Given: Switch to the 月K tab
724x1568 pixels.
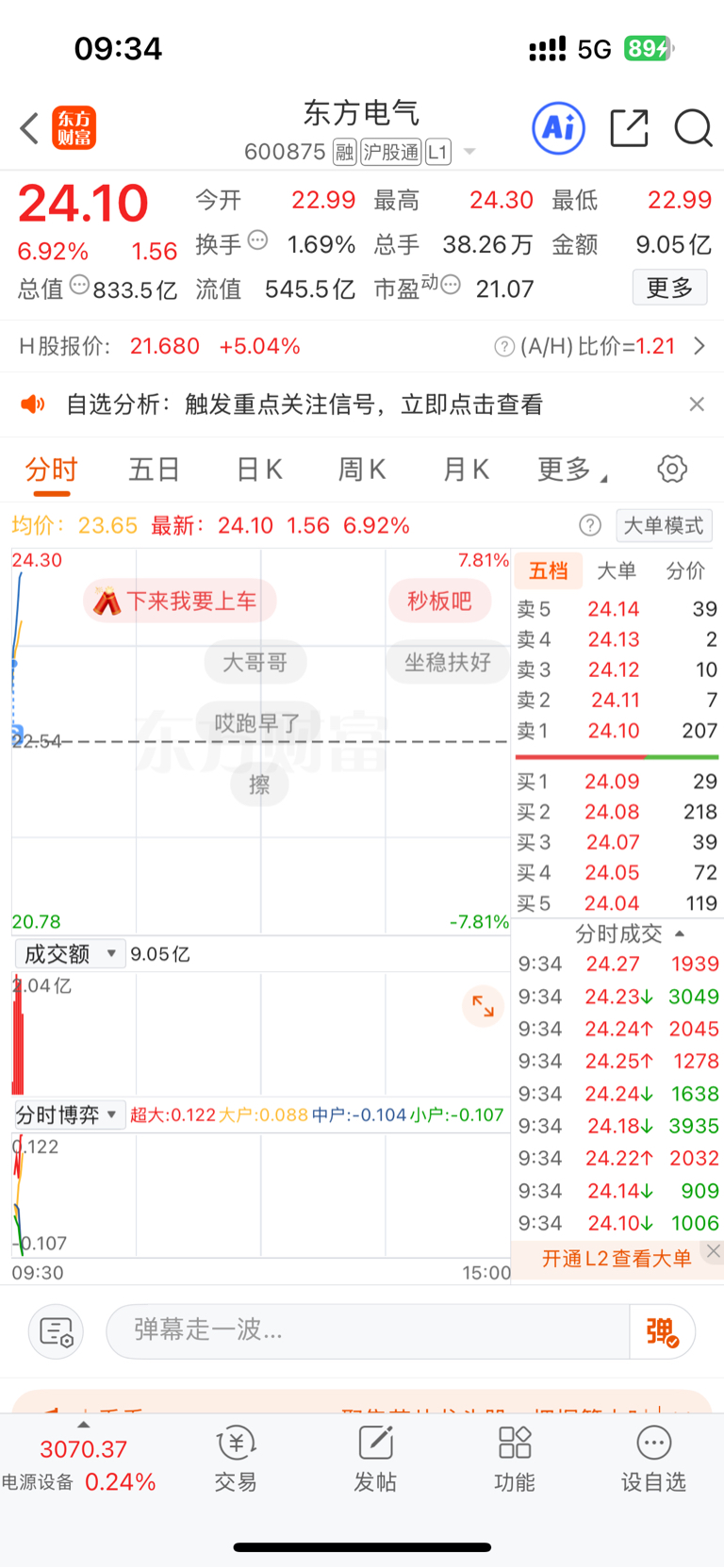Looking at the screenshot, I should pos(466,469).
